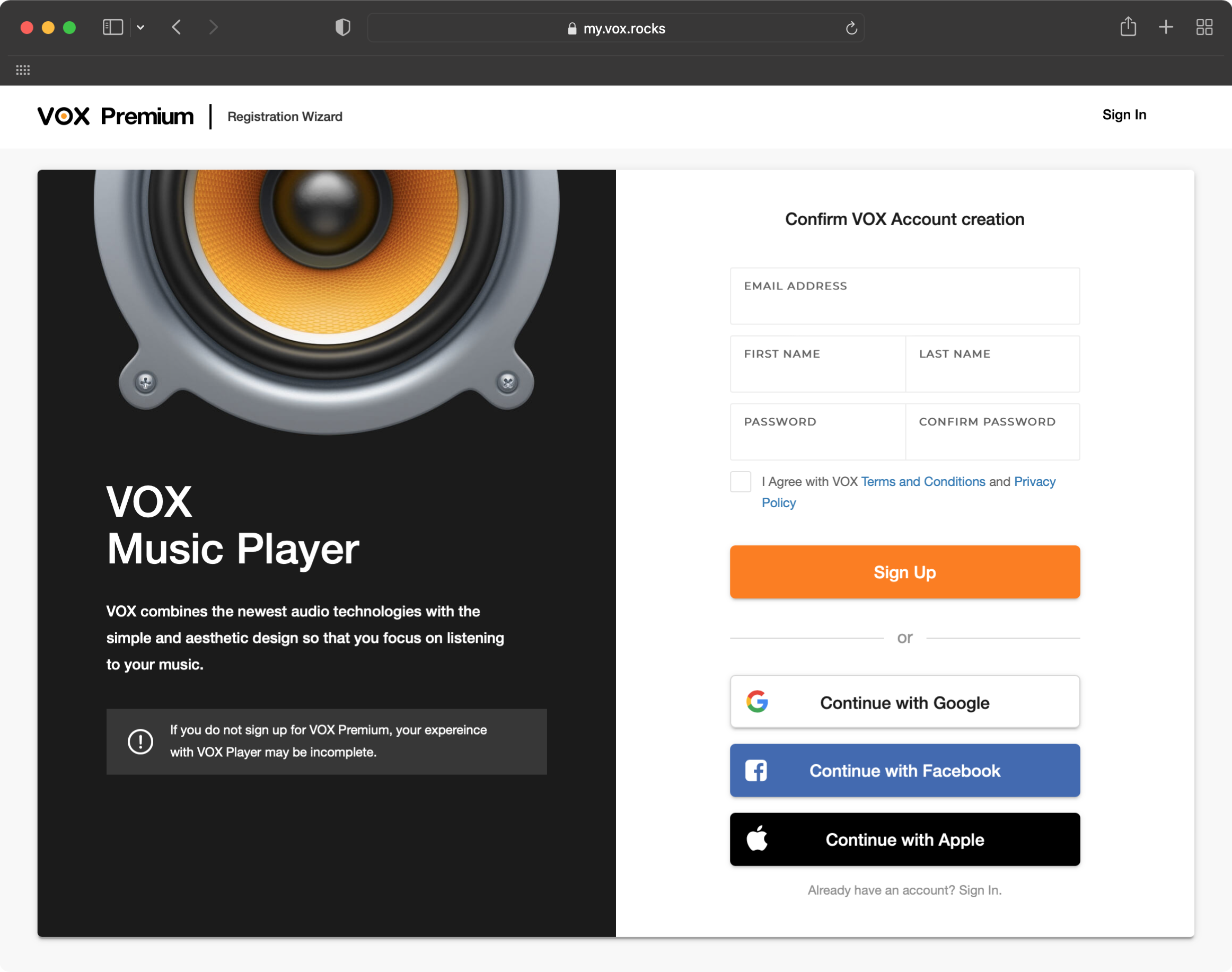Click the Facebook logo icon
Screen dimensions: 1232x972
(756, 771)
